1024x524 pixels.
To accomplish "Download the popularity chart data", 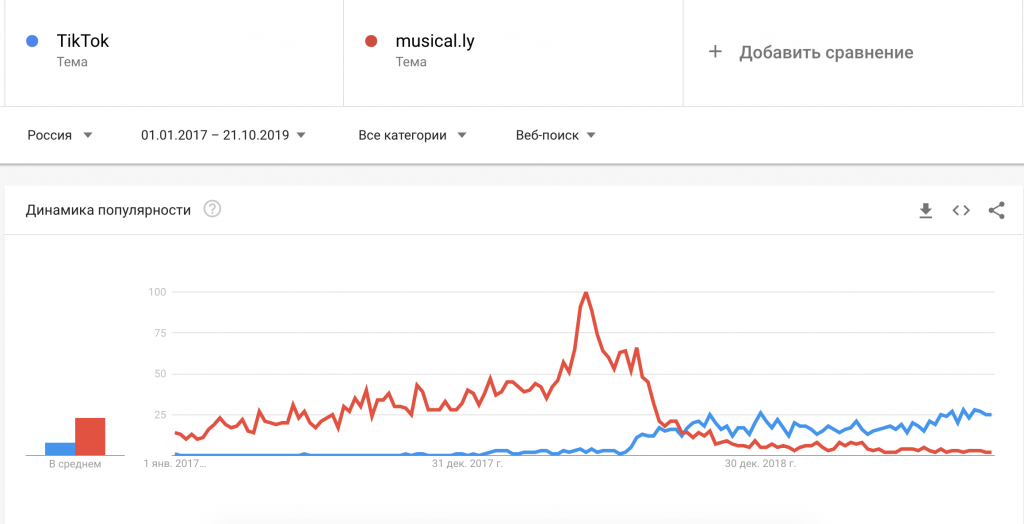I will (x=926, y=210).
